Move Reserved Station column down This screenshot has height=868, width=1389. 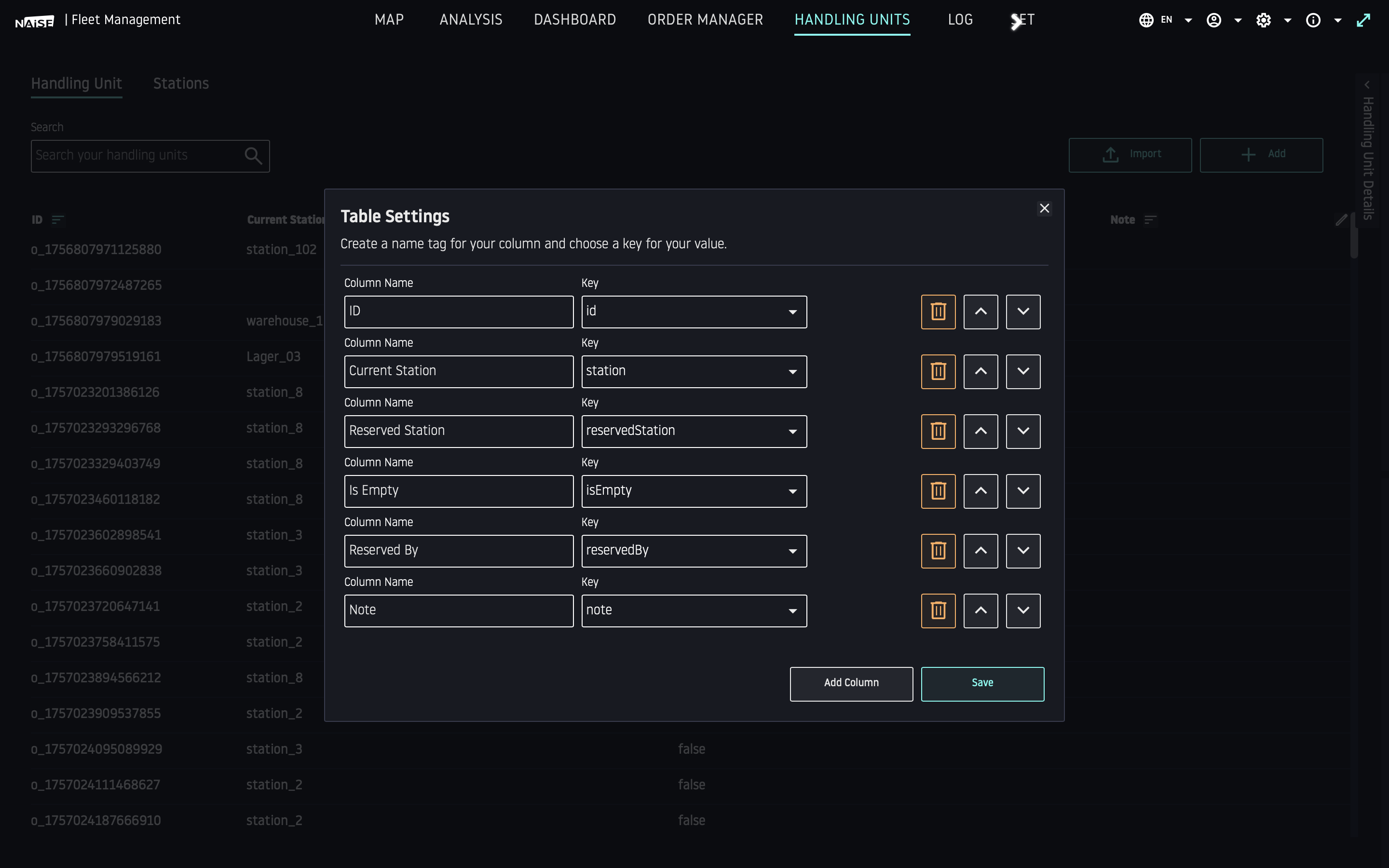tap(1023, 431)
